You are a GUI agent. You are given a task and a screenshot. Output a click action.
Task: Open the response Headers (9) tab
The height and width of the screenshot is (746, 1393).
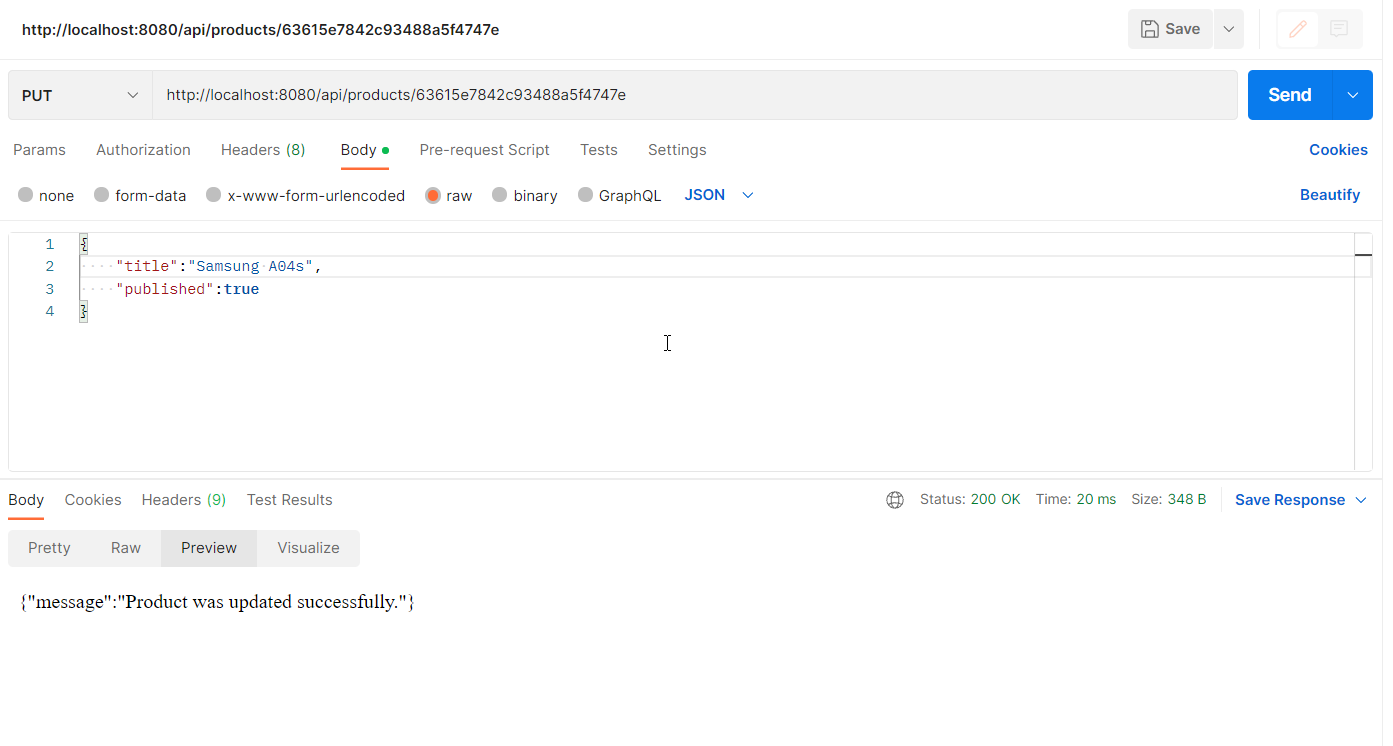point(184,500)
